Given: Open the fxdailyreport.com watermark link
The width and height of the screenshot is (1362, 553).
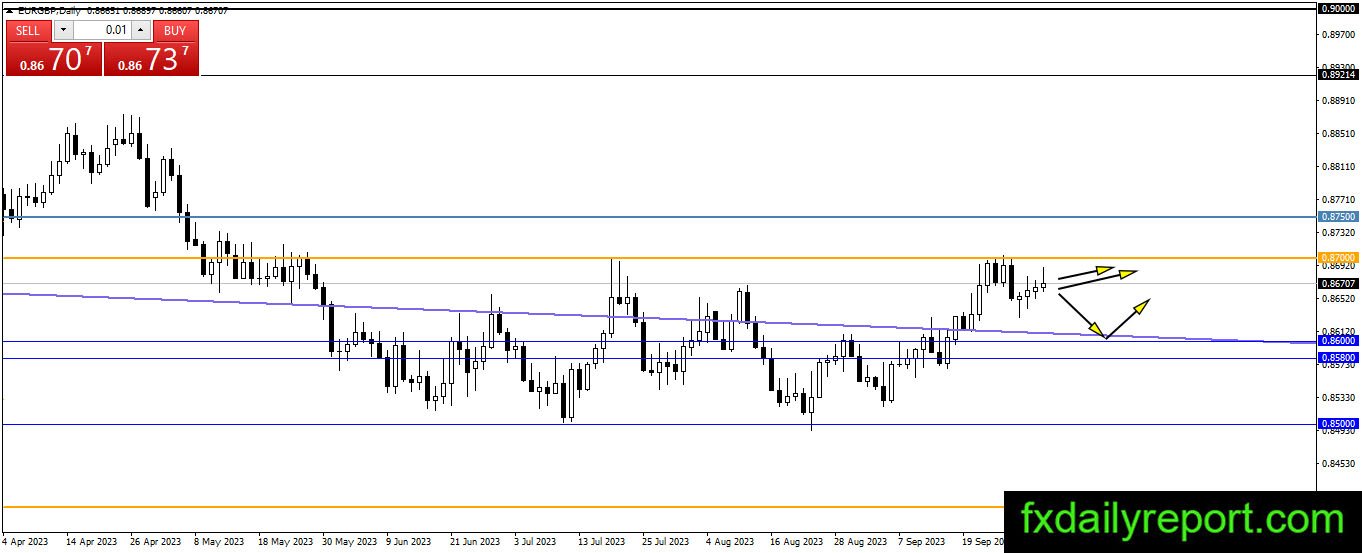Looking at the screenshot, I should 1182,519.
